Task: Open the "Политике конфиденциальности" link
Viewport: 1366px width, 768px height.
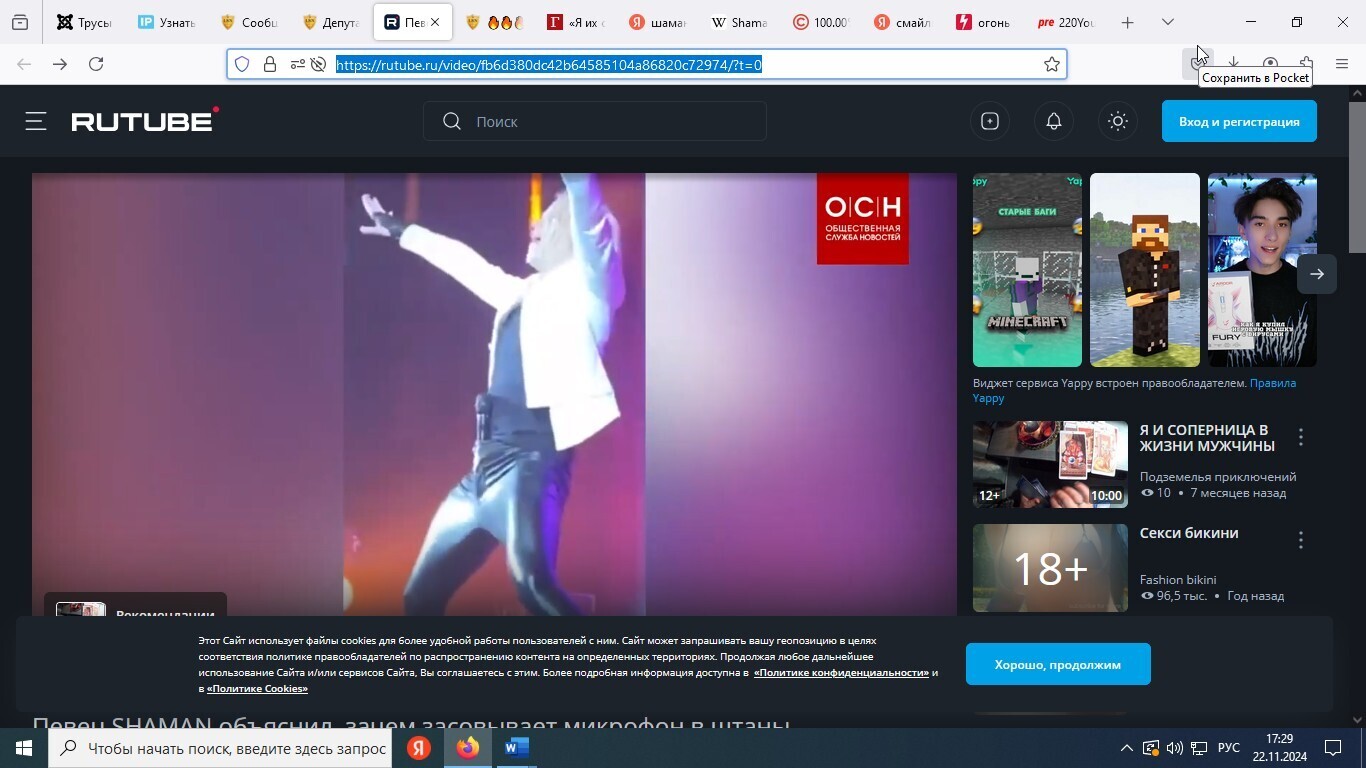Action: pyautogui.click(x=840, y=673)
